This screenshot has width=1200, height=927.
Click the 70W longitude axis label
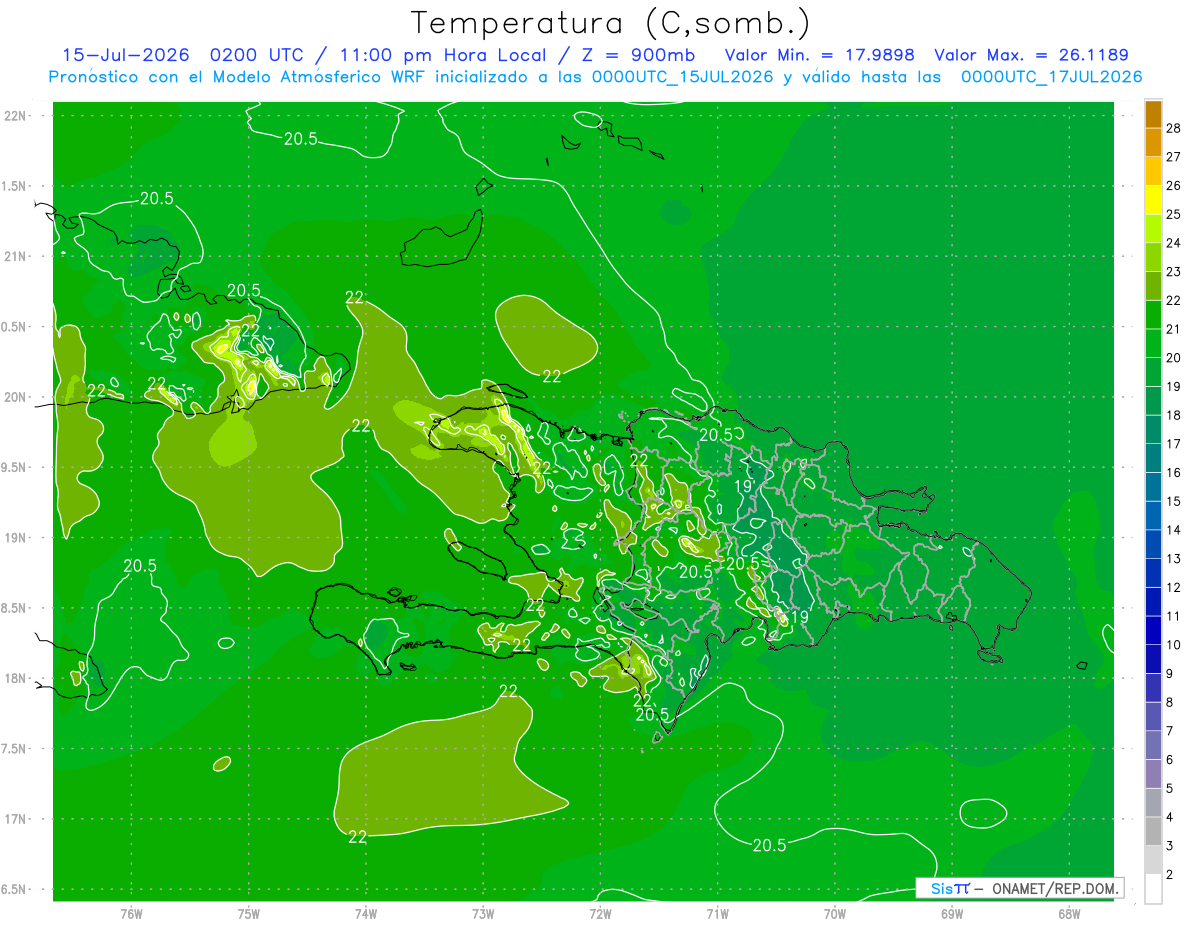(834, 913)
